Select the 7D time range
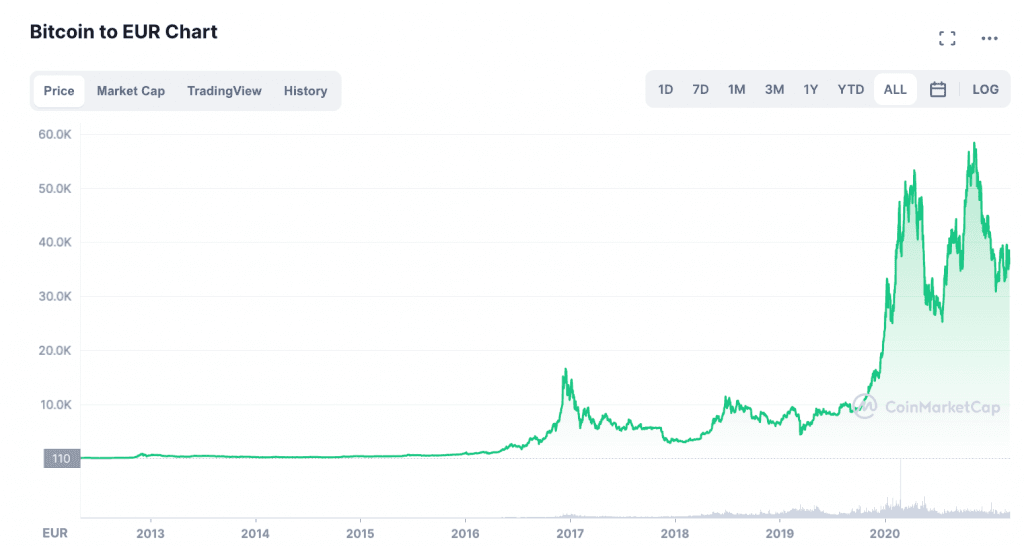The width and height of the screenshot is (1024, 546). click(700, 89)
